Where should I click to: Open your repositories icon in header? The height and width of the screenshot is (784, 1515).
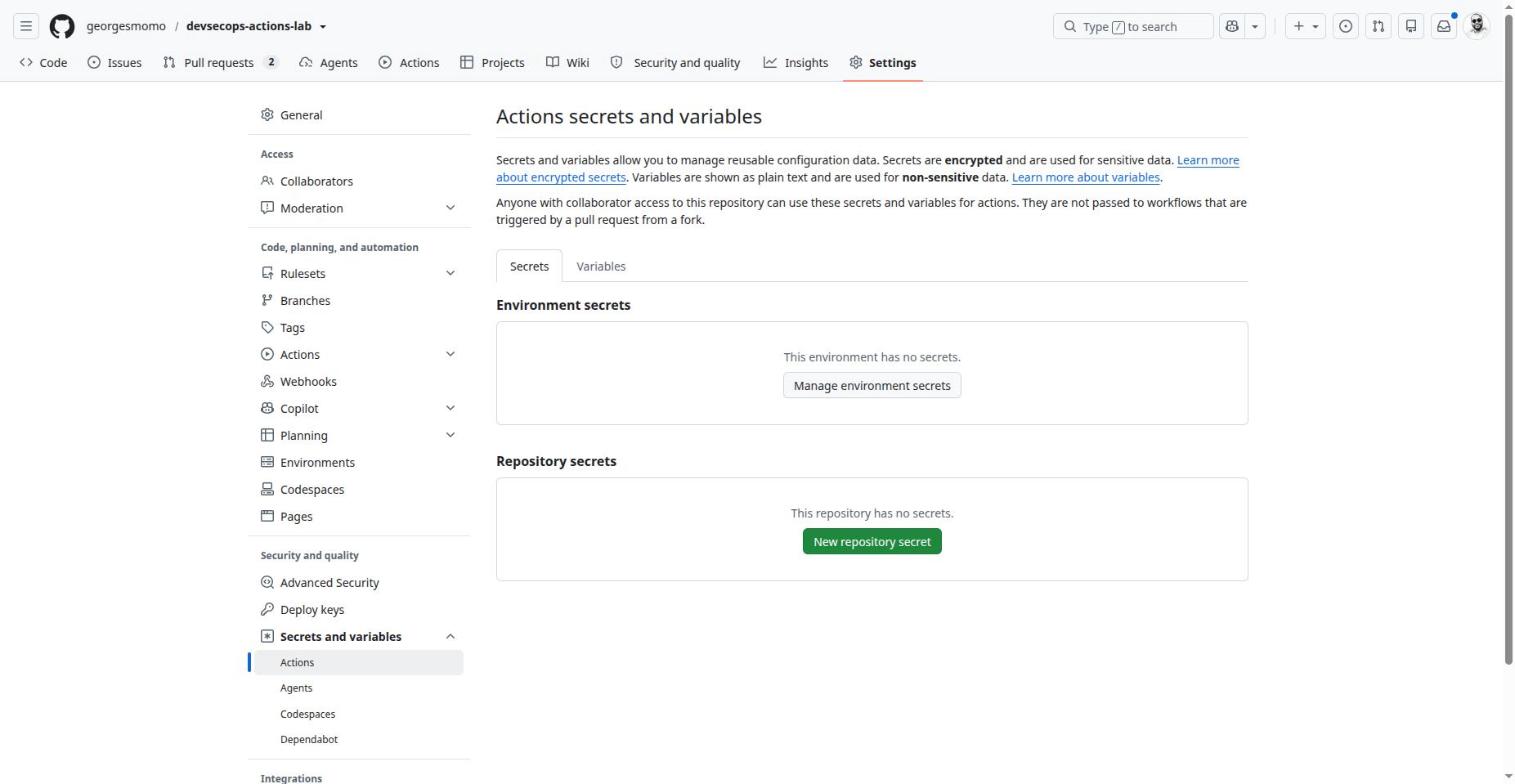click(x=1411, y=26)
